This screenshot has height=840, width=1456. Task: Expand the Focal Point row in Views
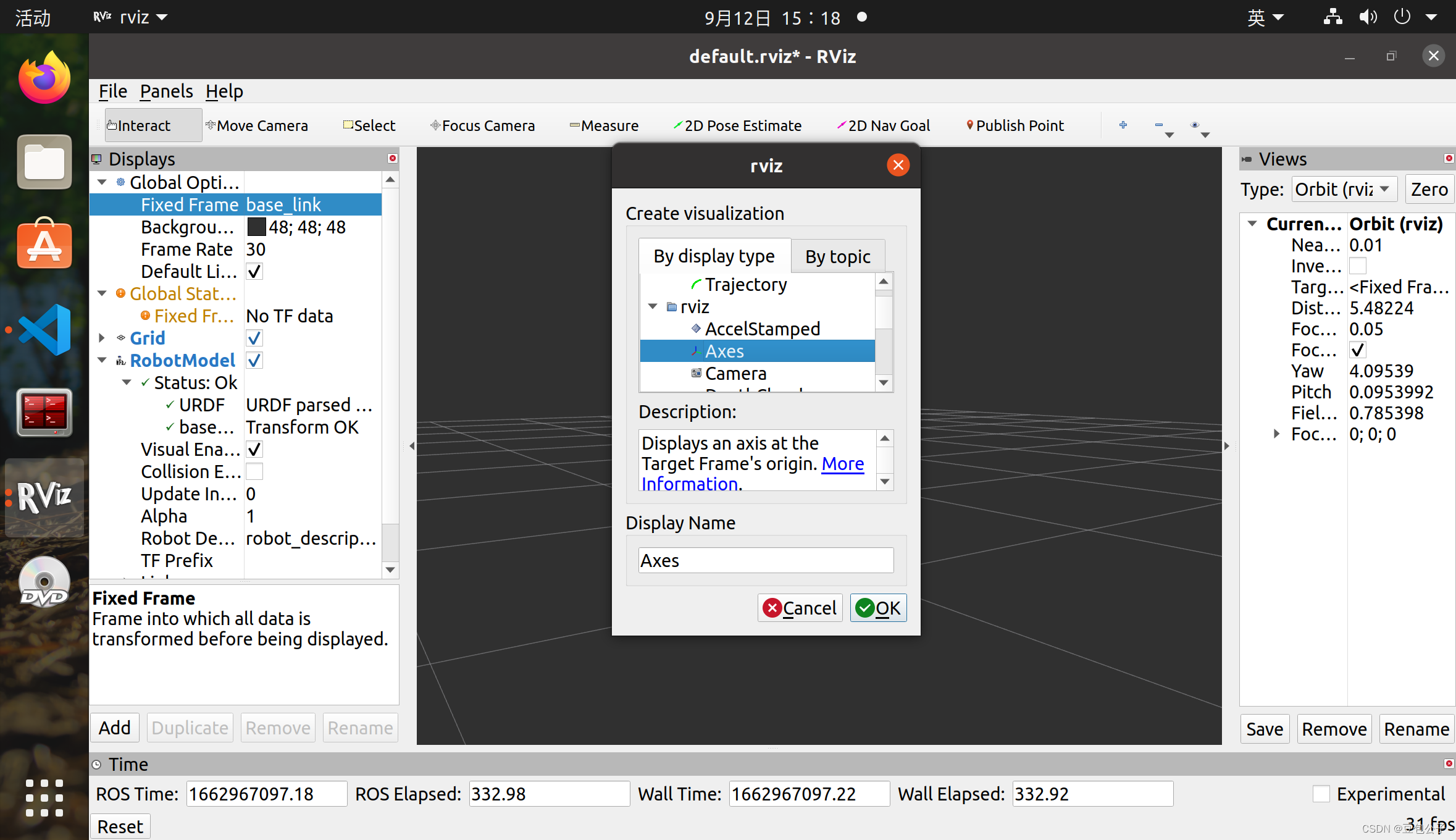[x=1276, y=434]
